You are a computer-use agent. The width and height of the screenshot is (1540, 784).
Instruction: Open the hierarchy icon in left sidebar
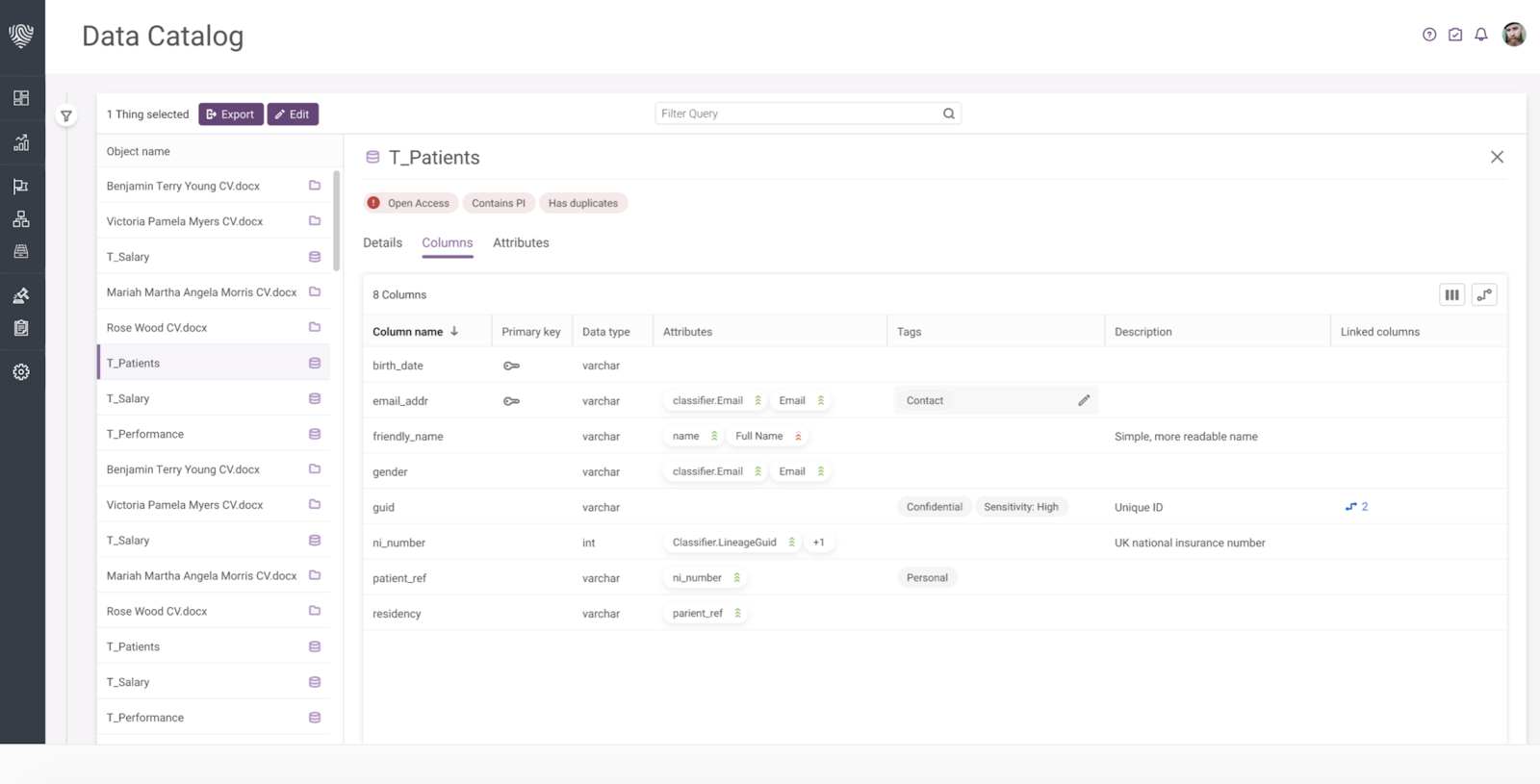click(x=21, y=219)
